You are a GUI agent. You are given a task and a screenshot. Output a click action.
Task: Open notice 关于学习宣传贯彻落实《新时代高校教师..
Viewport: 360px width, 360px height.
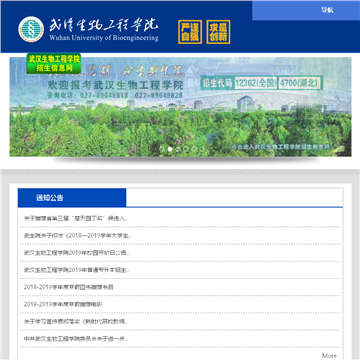click(76, 321)
